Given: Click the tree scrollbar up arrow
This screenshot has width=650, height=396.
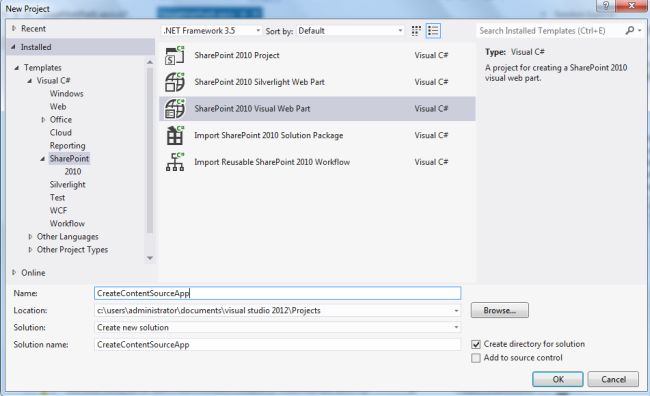Looking at the screenshot, I should (150, 62).
